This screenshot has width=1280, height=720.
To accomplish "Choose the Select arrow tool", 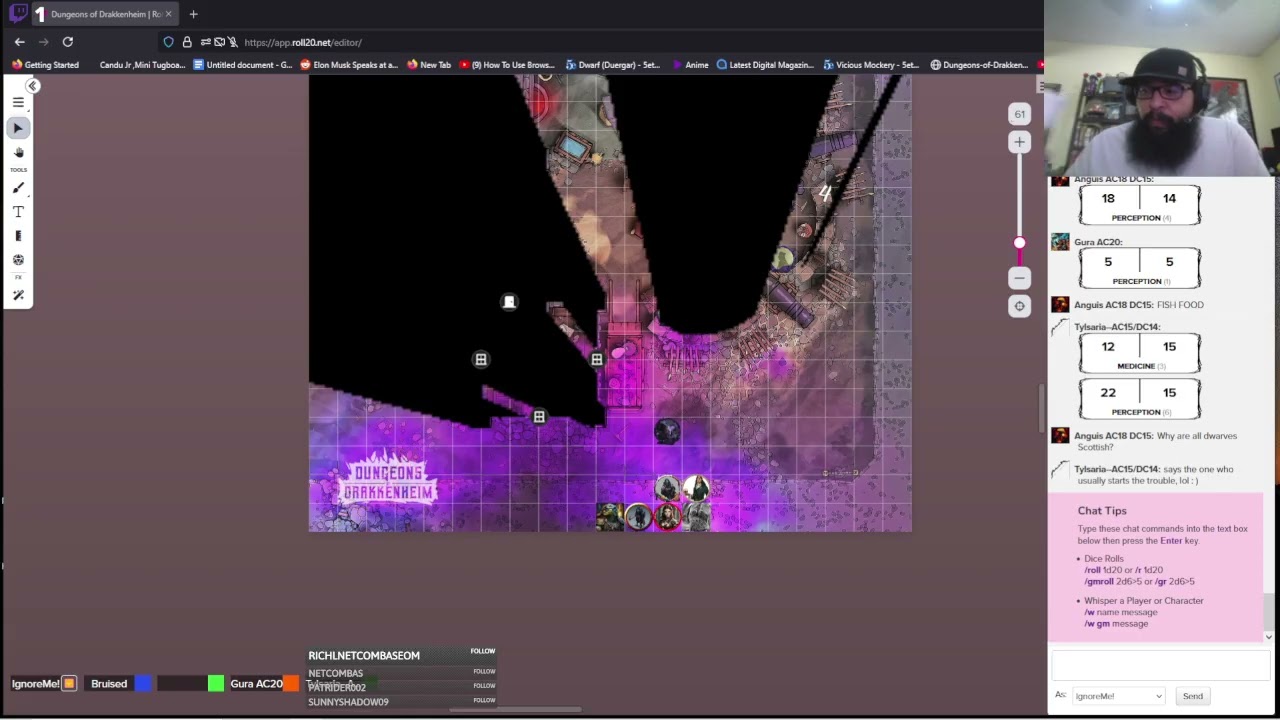I will coord(18,128).
